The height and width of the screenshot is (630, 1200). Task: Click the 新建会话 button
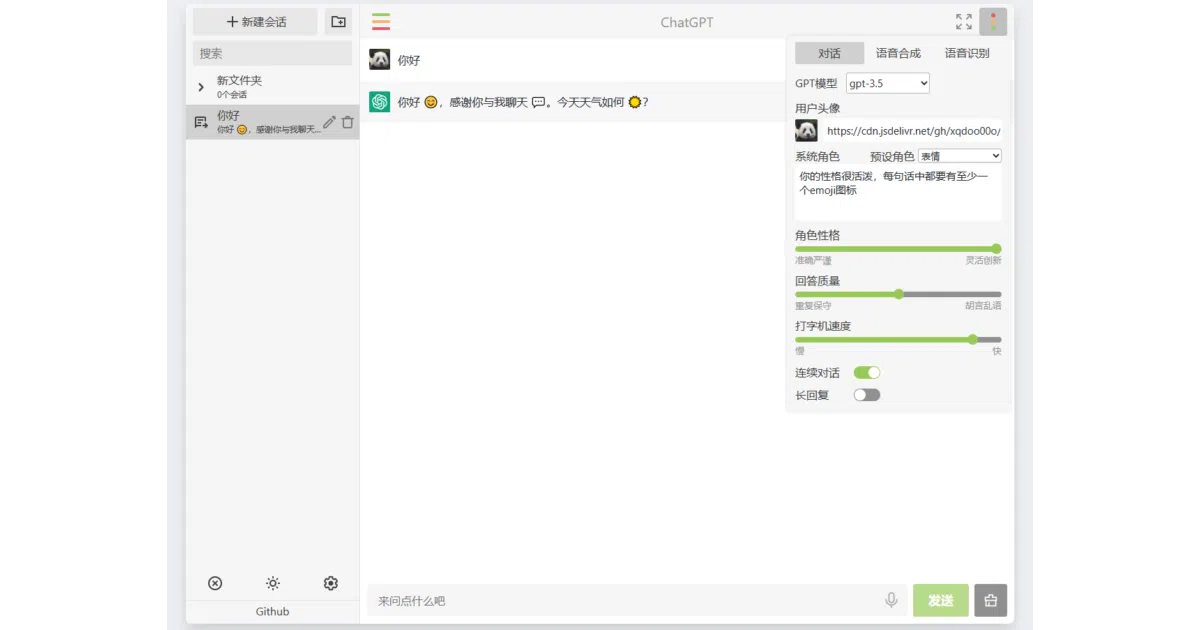point(255,22)
